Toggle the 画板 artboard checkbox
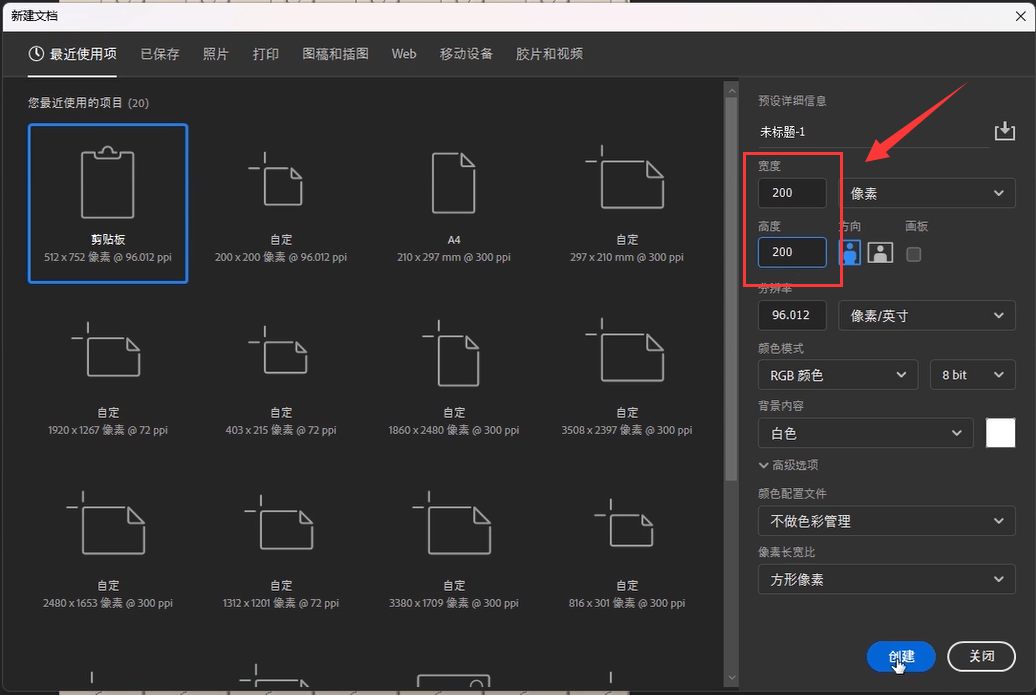The image size is (1036, 695). pos(914,254)
